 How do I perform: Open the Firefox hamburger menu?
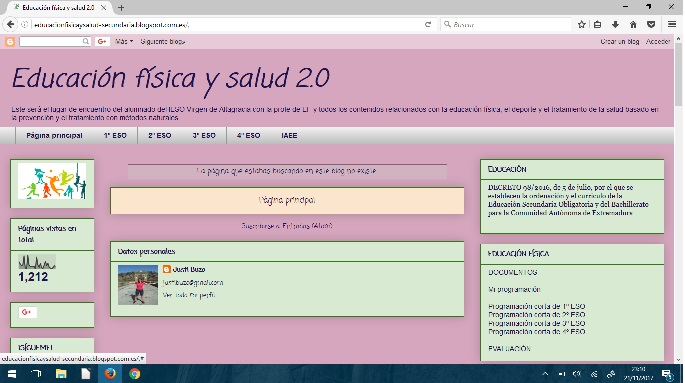[672, 24]
